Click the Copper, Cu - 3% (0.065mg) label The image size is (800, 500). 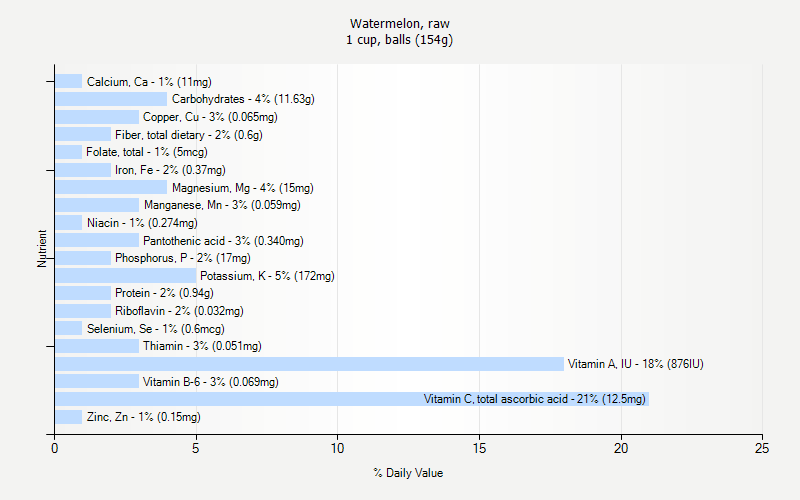tap(210, 117)
